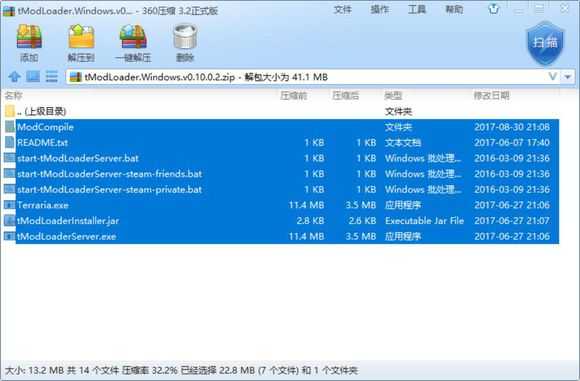
Task: Sort by compressed size (压缩后) header
Action: [345, 95]
